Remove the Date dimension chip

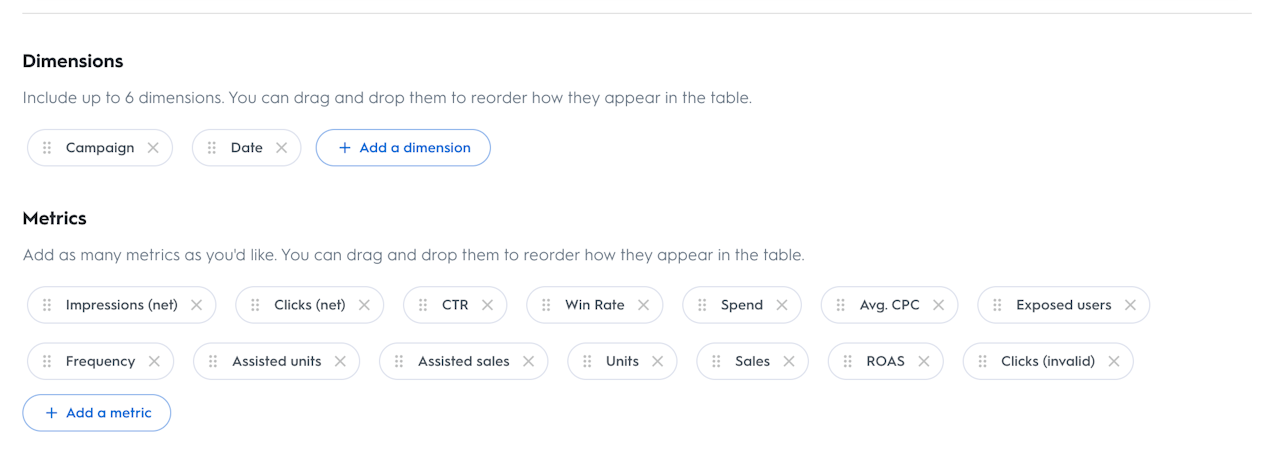pos(281,148)
